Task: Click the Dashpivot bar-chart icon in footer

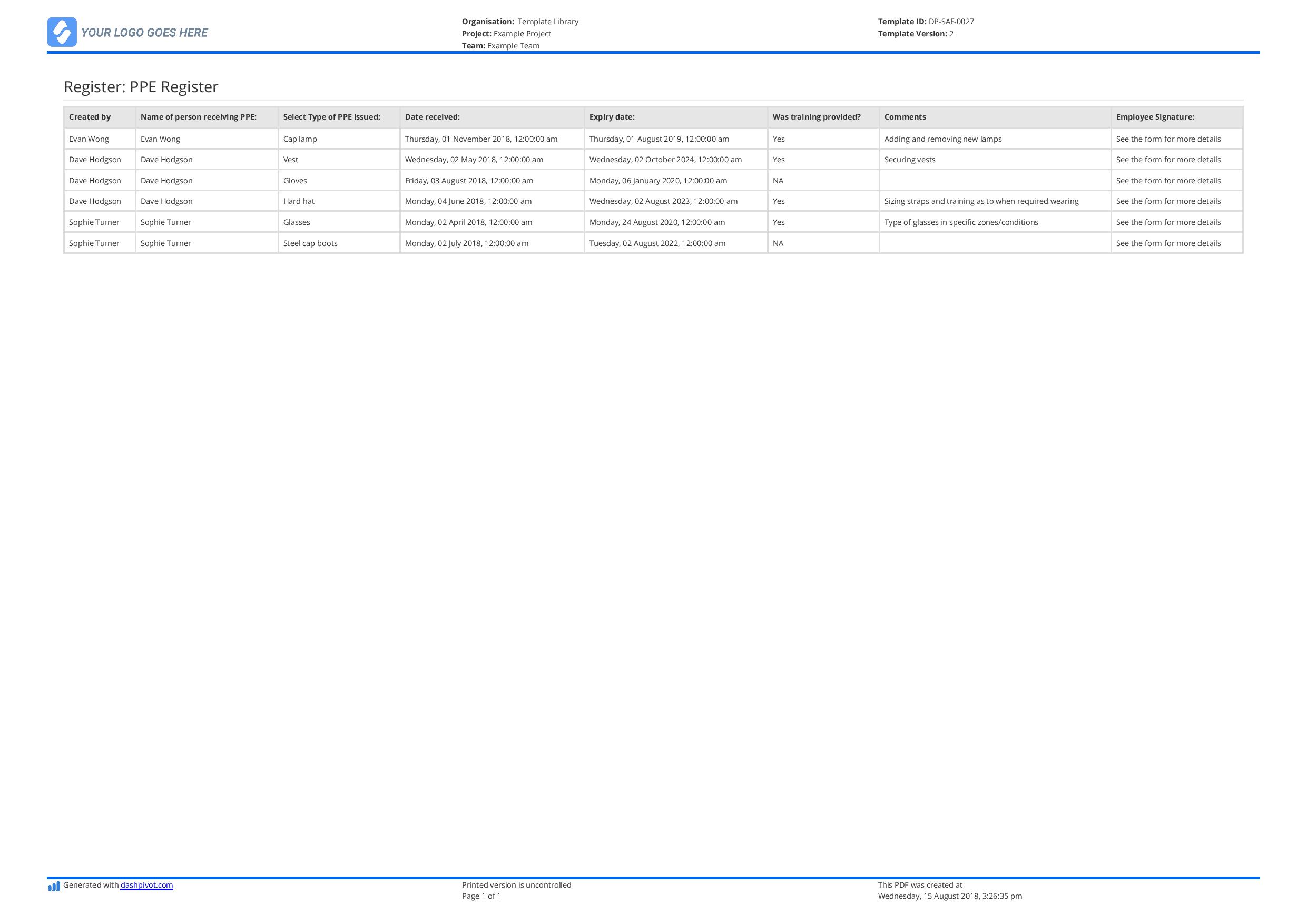Action: pos(54,887)
